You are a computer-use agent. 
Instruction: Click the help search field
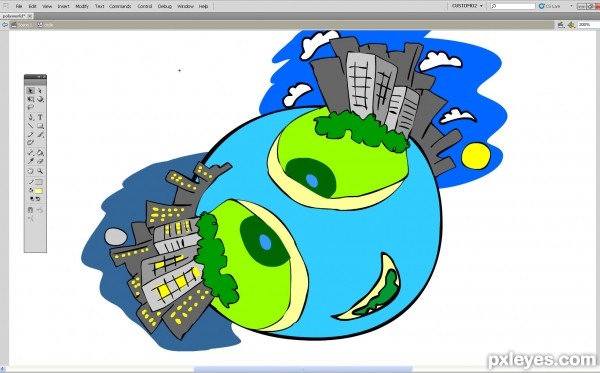[x=513, y=6]
